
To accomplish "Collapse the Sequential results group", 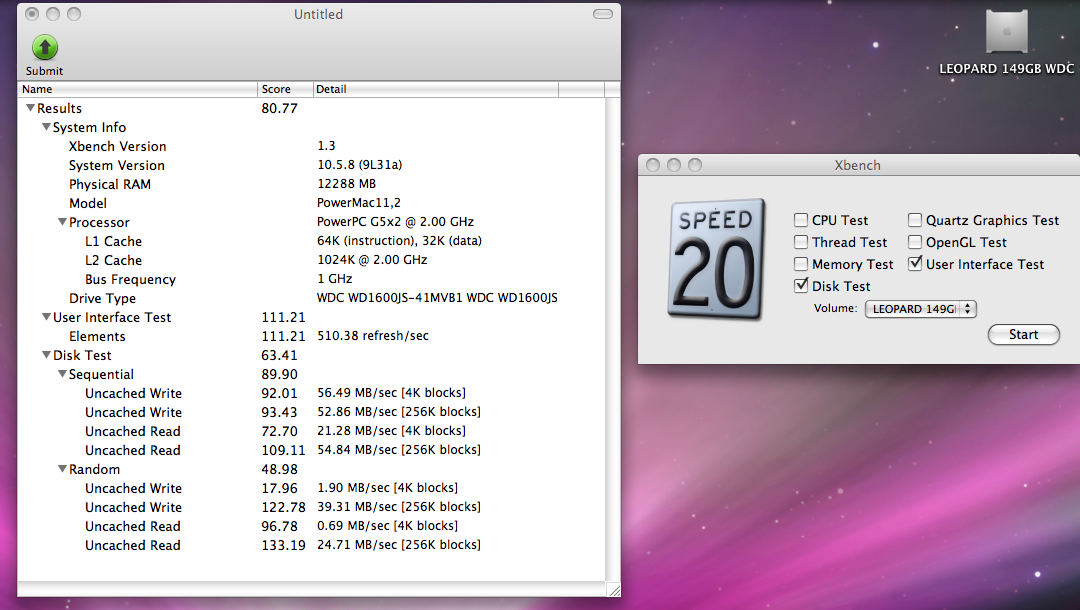I will [x=63, y=374].
